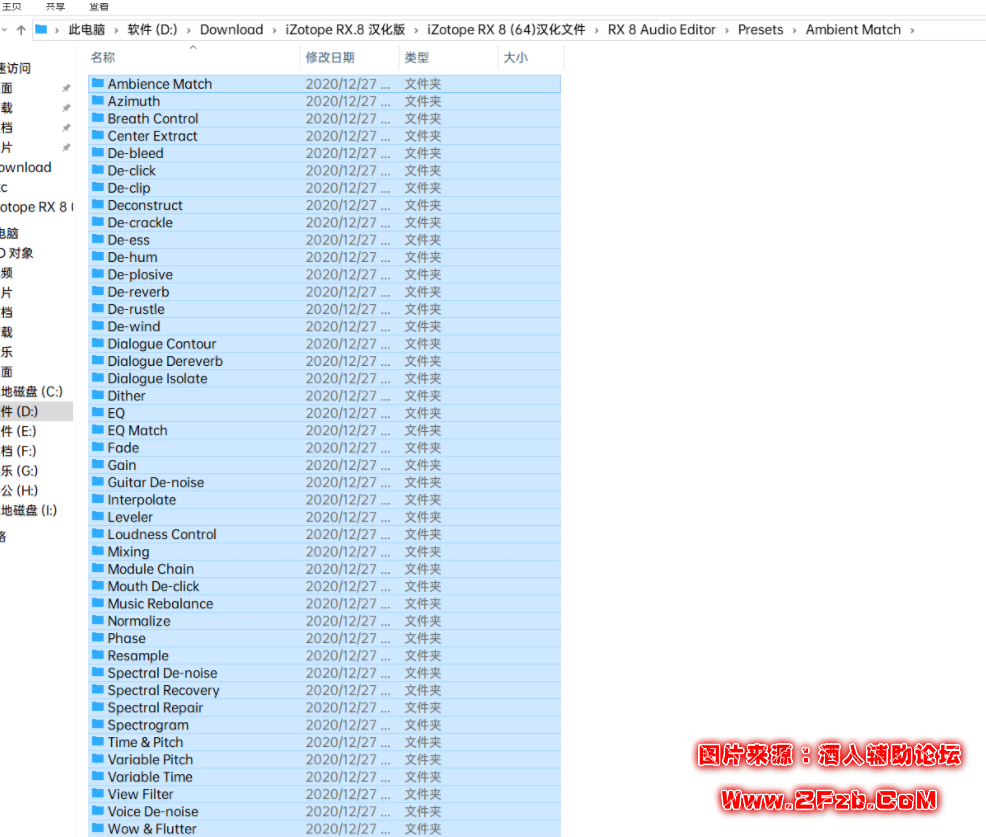Expand chevron after RX 8 Audio Editor breadcrumb
986x837 pixels.
(x=727, y=30)
